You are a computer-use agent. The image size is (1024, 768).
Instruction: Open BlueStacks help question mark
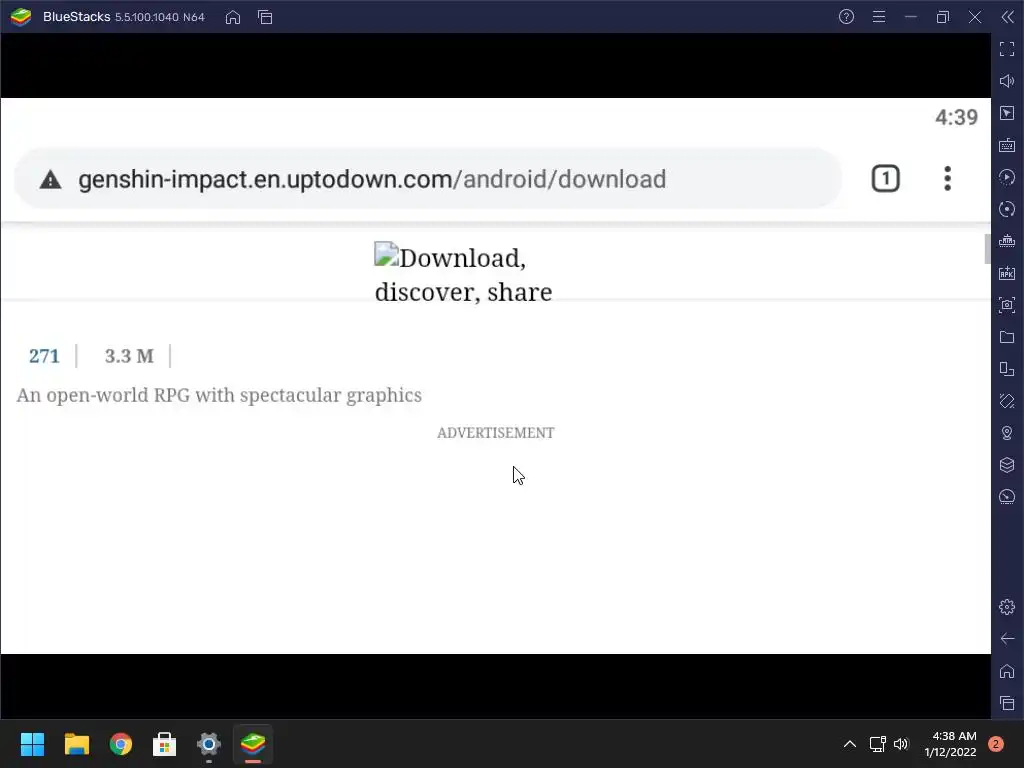click(x=846, y=17)
